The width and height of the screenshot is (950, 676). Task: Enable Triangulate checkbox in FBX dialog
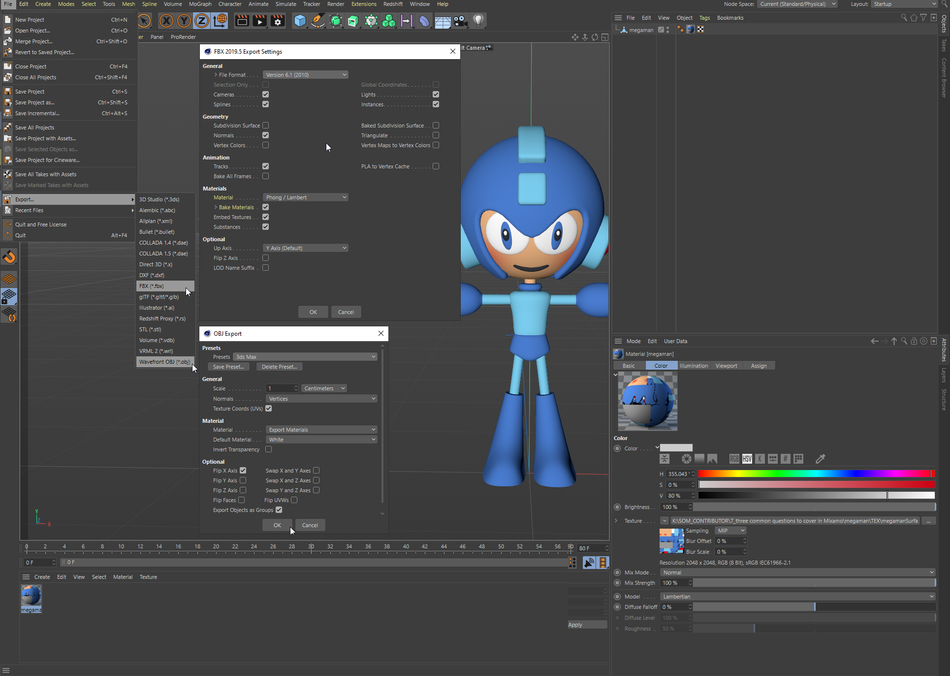pyautogui.click(x=436, y=135)
